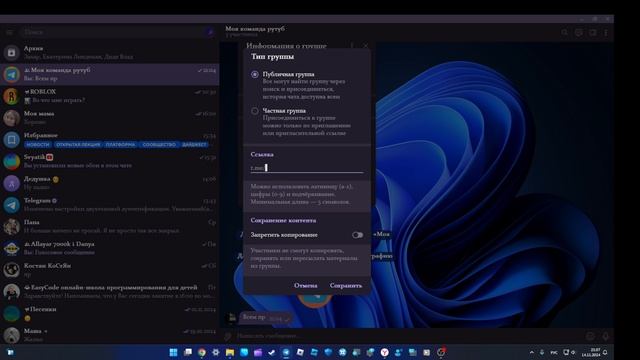Open the Моя команда рутуб chat

click(109, 74)
